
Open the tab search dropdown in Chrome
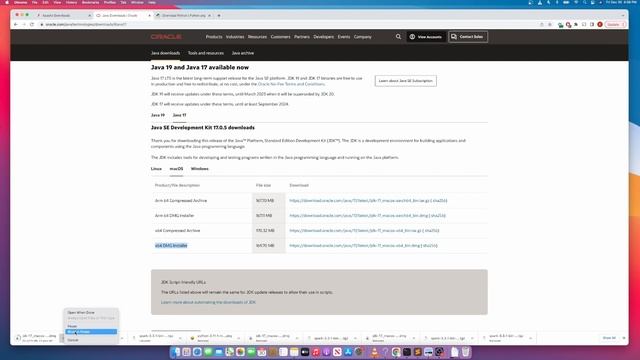coord(623,16)
